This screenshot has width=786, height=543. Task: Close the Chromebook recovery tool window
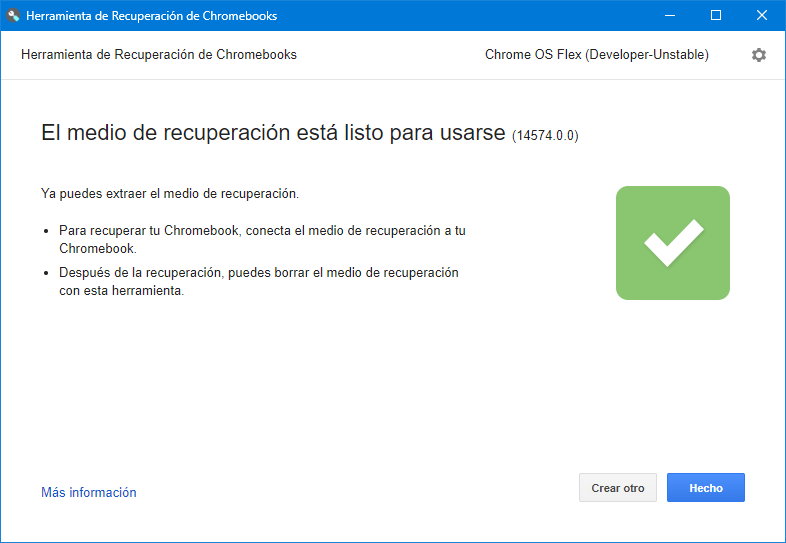(762, 15)
